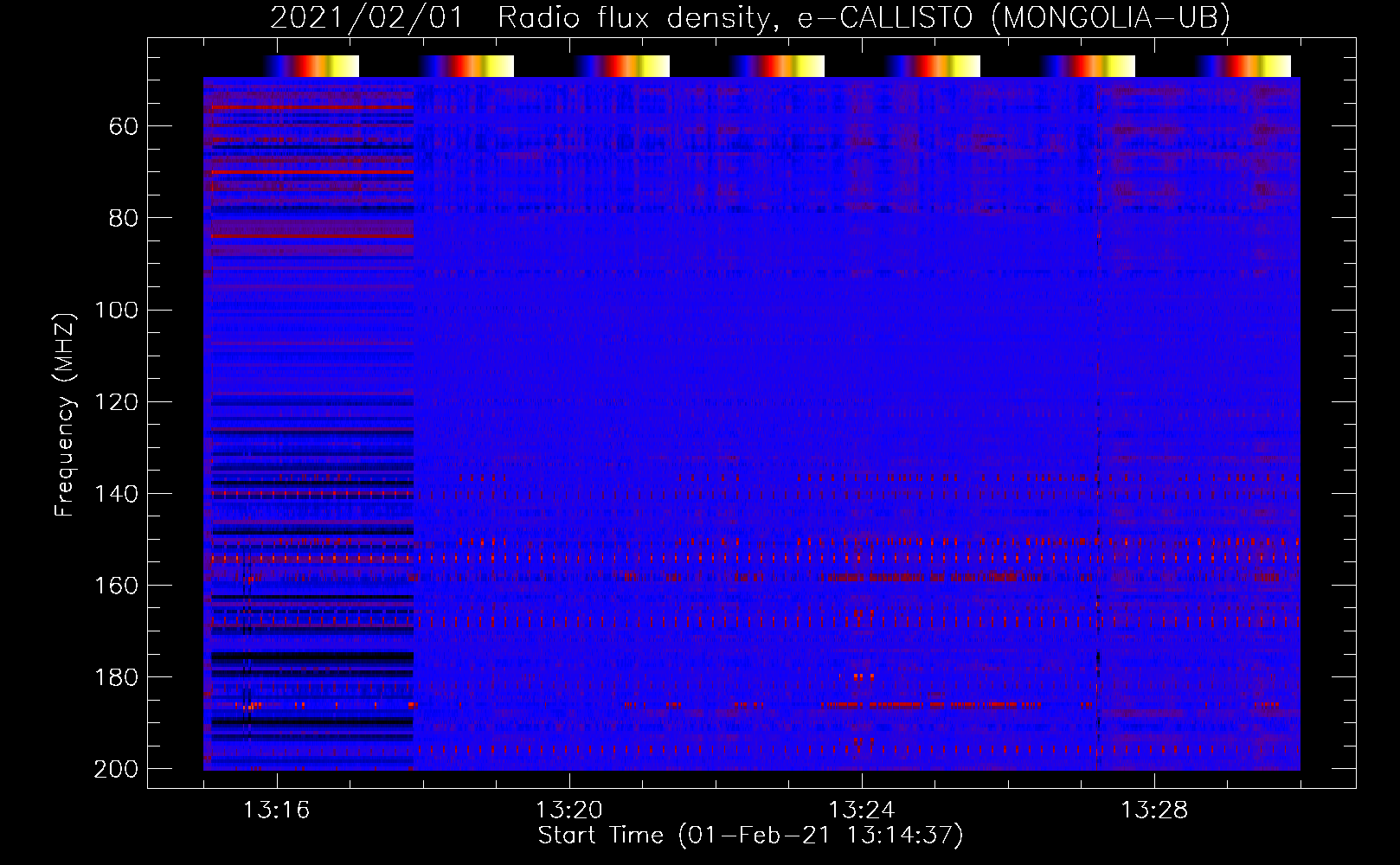Click the plot title mentioning e-CALLISTO (MONGOLIA-UB)
This screenshot has width=1400, height=865.
[x=750, y=17]
